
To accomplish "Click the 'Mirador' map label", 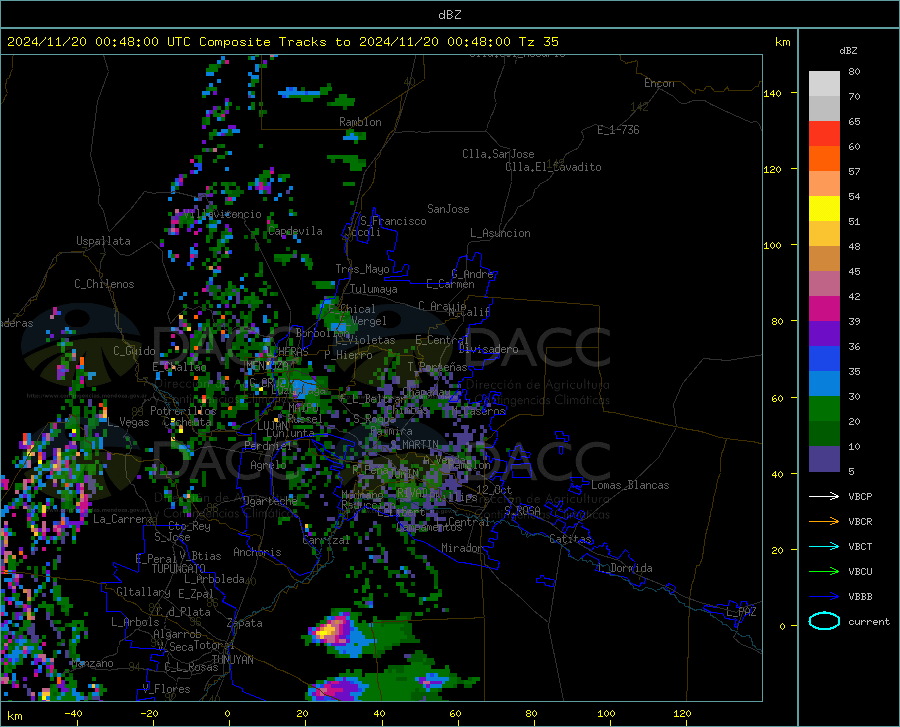I will pyautogui.click(x=462, y=548).
